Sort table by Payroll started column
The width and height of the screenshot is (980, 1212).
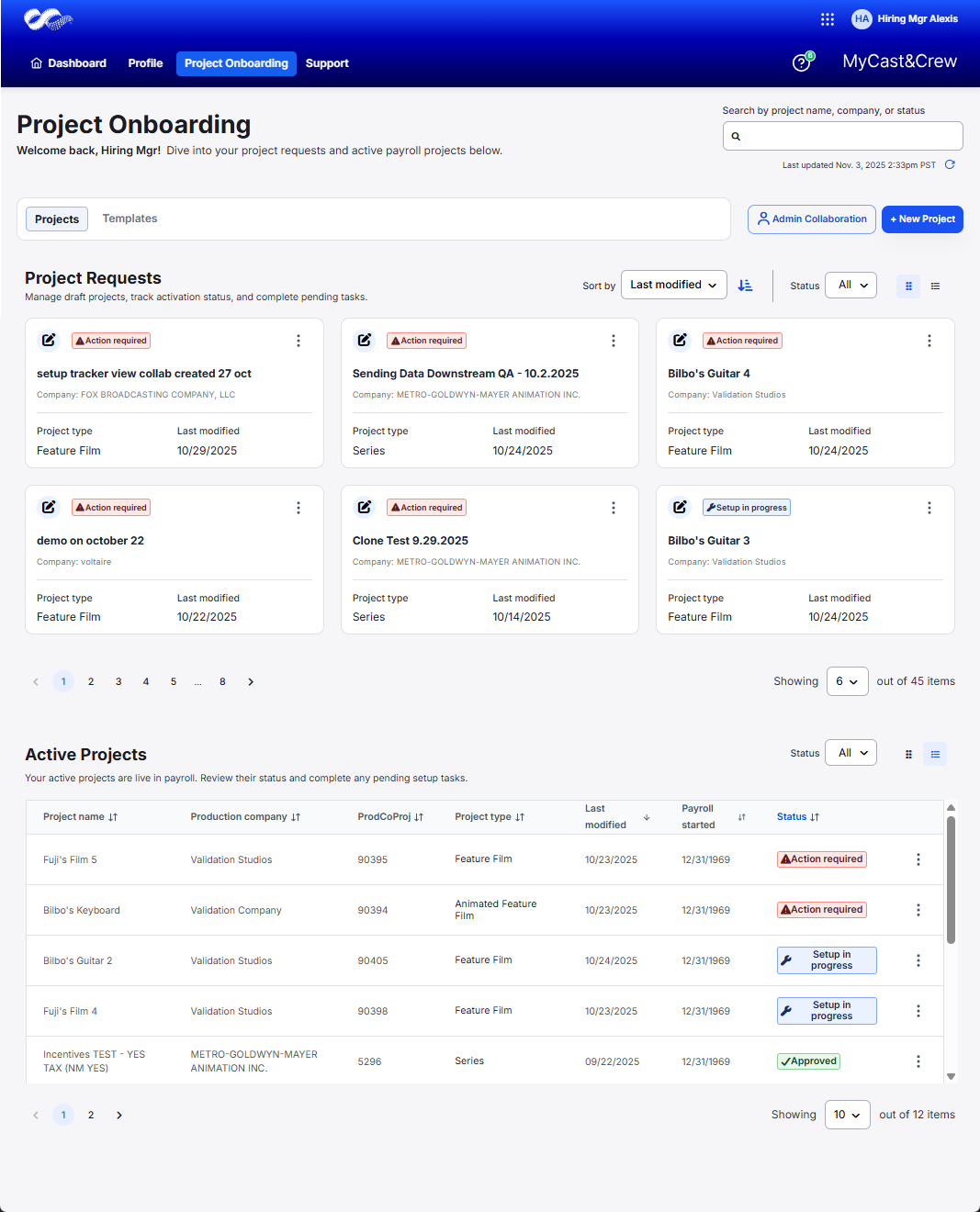(742, 817)
